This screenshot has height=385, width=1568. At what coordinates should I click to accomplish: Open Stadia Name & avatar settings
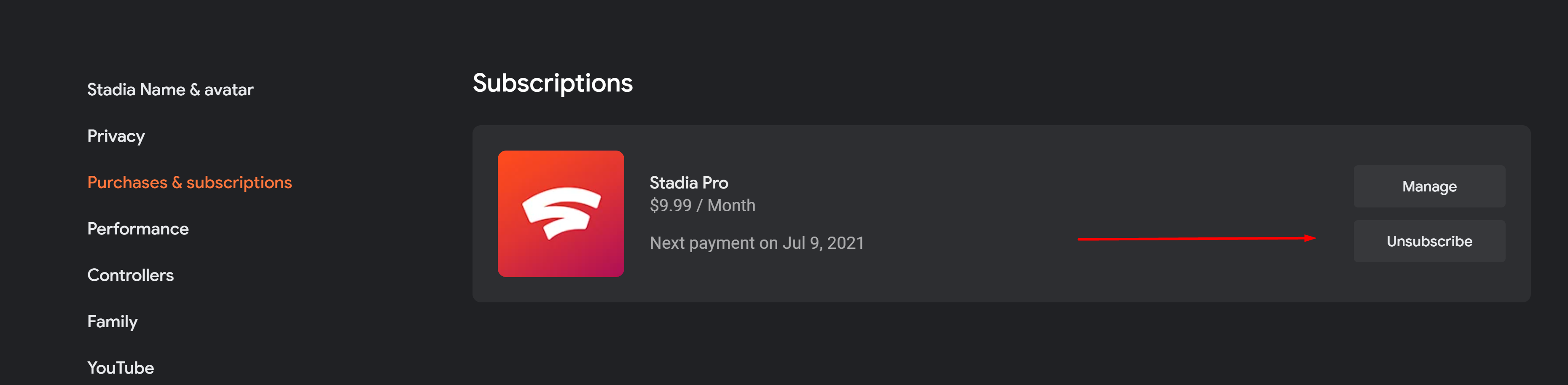(170, 89)
